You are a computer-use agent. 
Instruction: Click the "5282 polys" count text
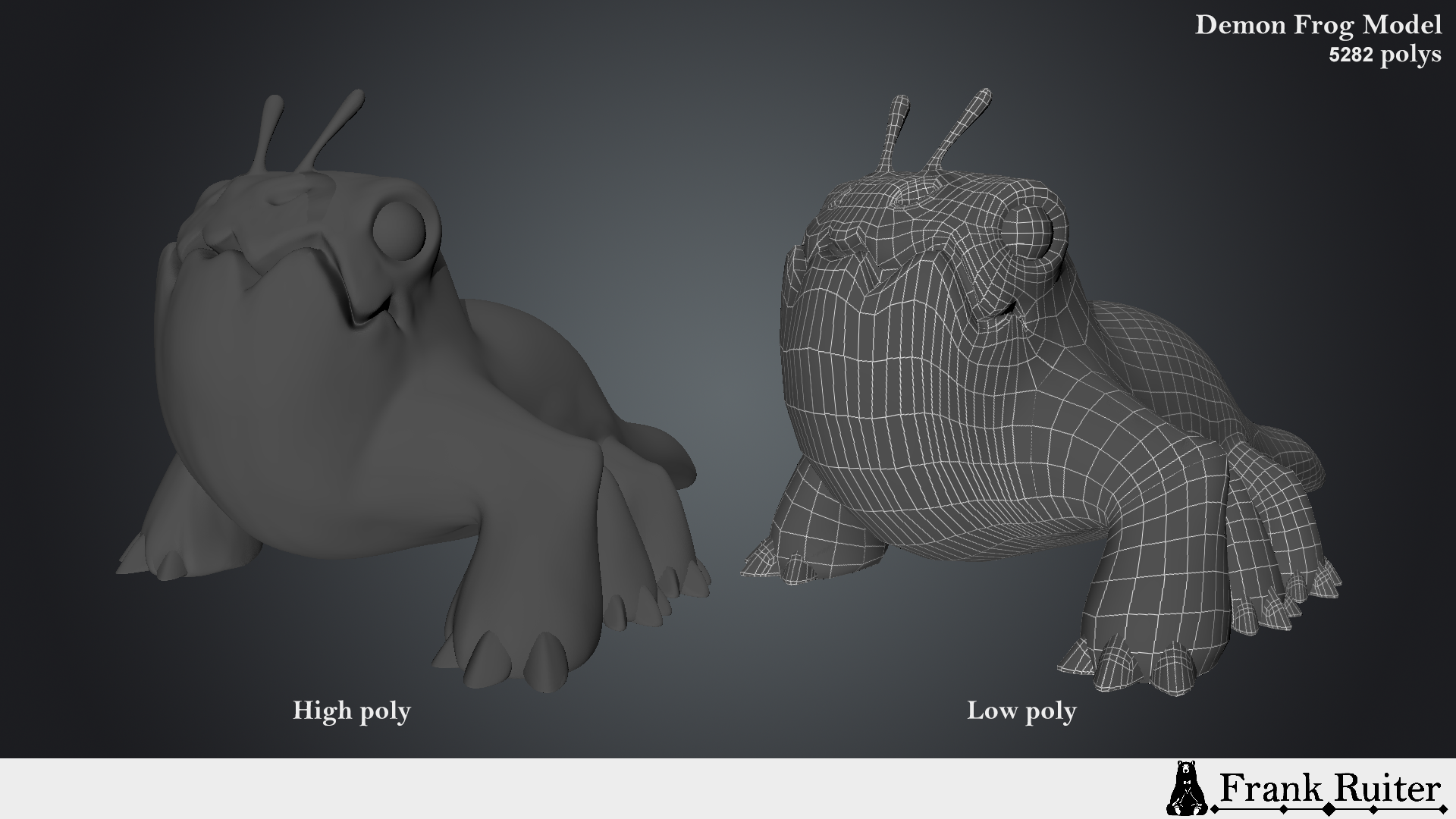pos(1385,55)
